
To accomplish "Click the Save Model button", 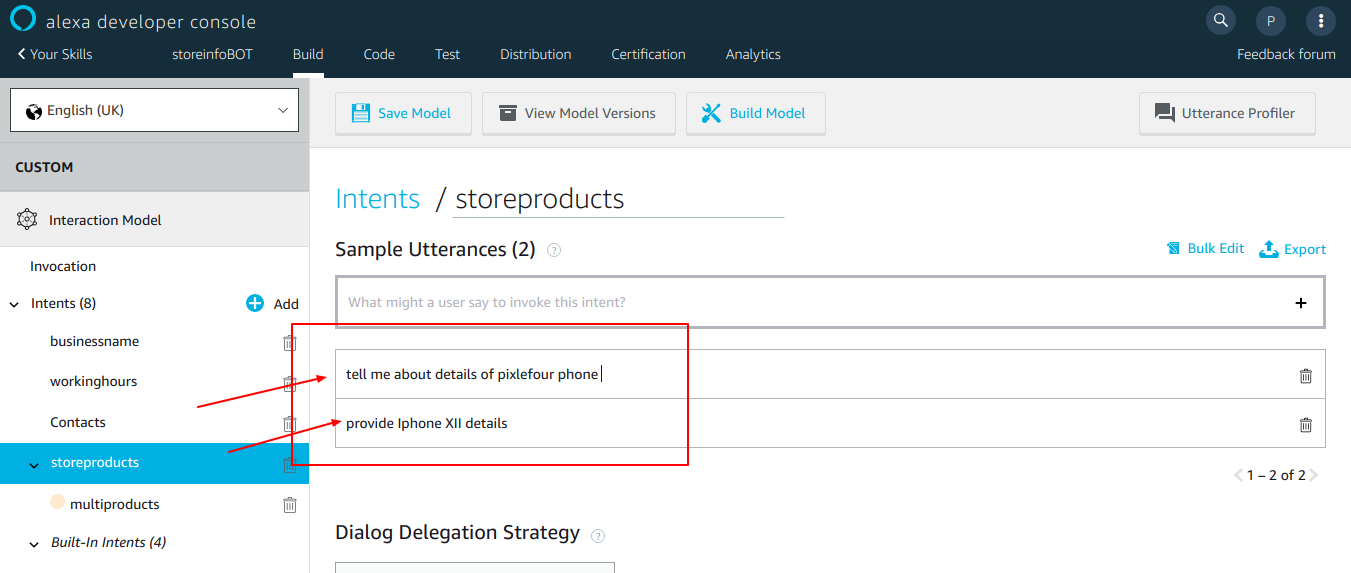I will (x=402, y=113).
